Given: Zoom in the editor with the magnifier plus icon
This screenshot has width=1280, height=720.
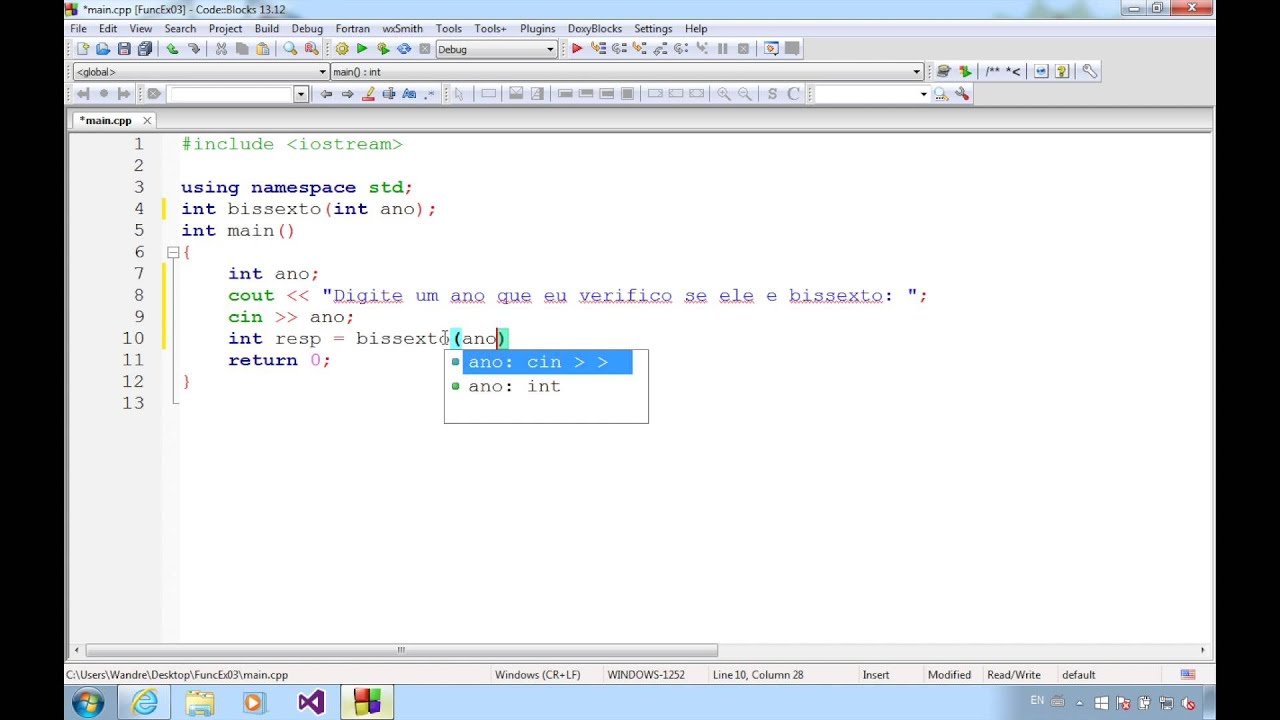Looking at the screenshot, I should pos(723,94).
